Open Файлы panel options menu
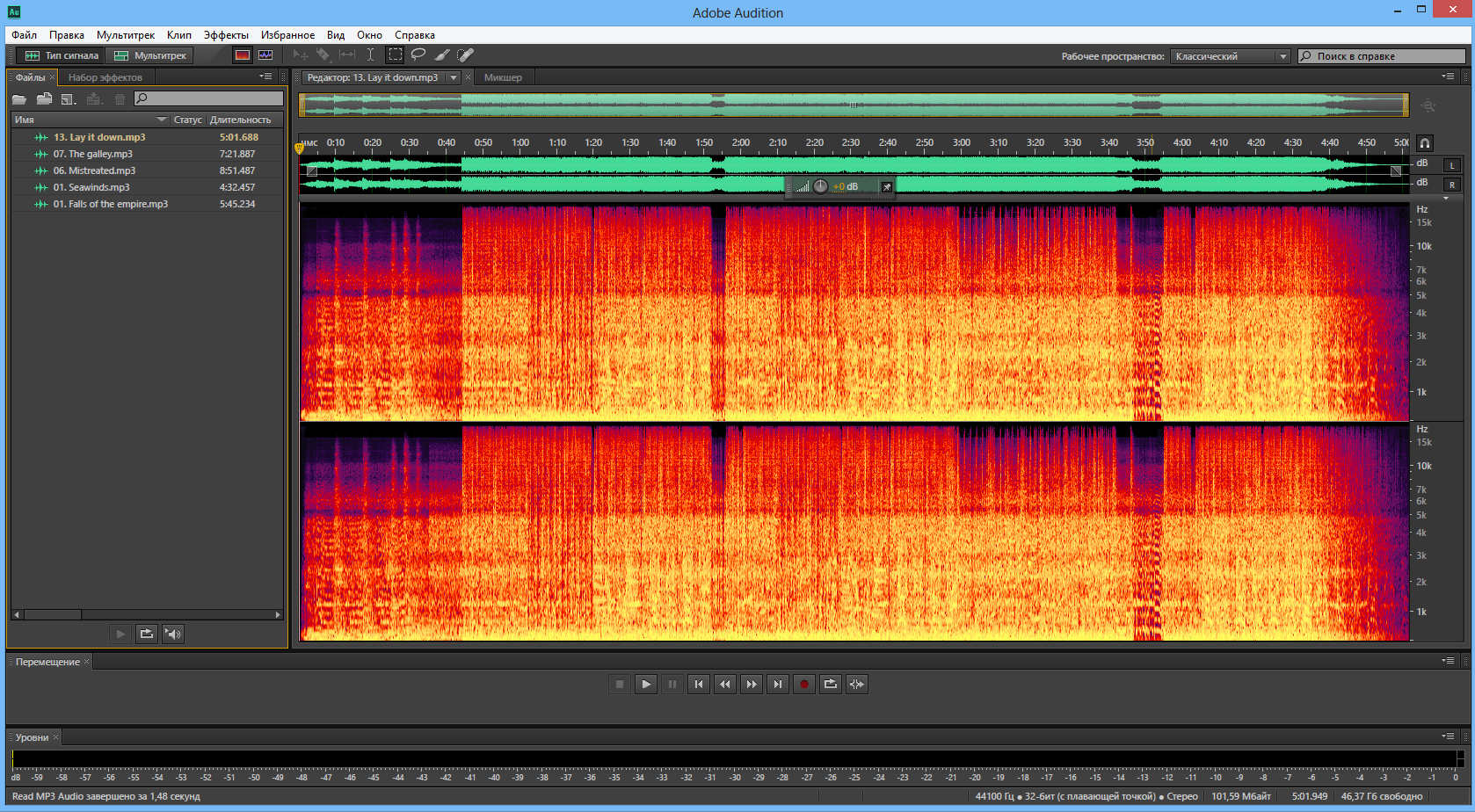The width and height of the screenshot is (1475, 812). tap(265, 76)
